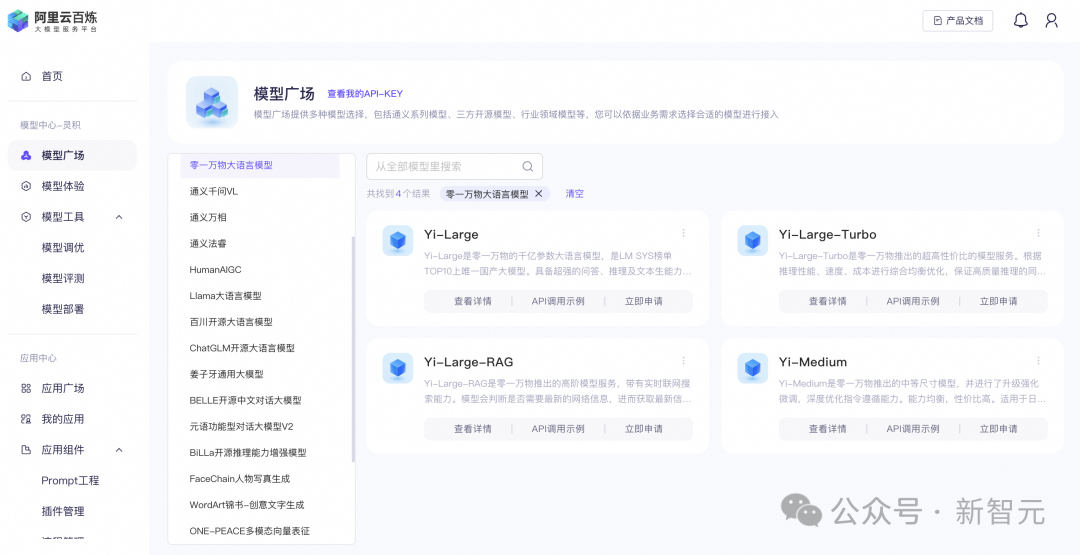Viewport: 1080px width, 555px height.
Task: Click 立即申请 on Yi-Large card
Action: (643, 302)
